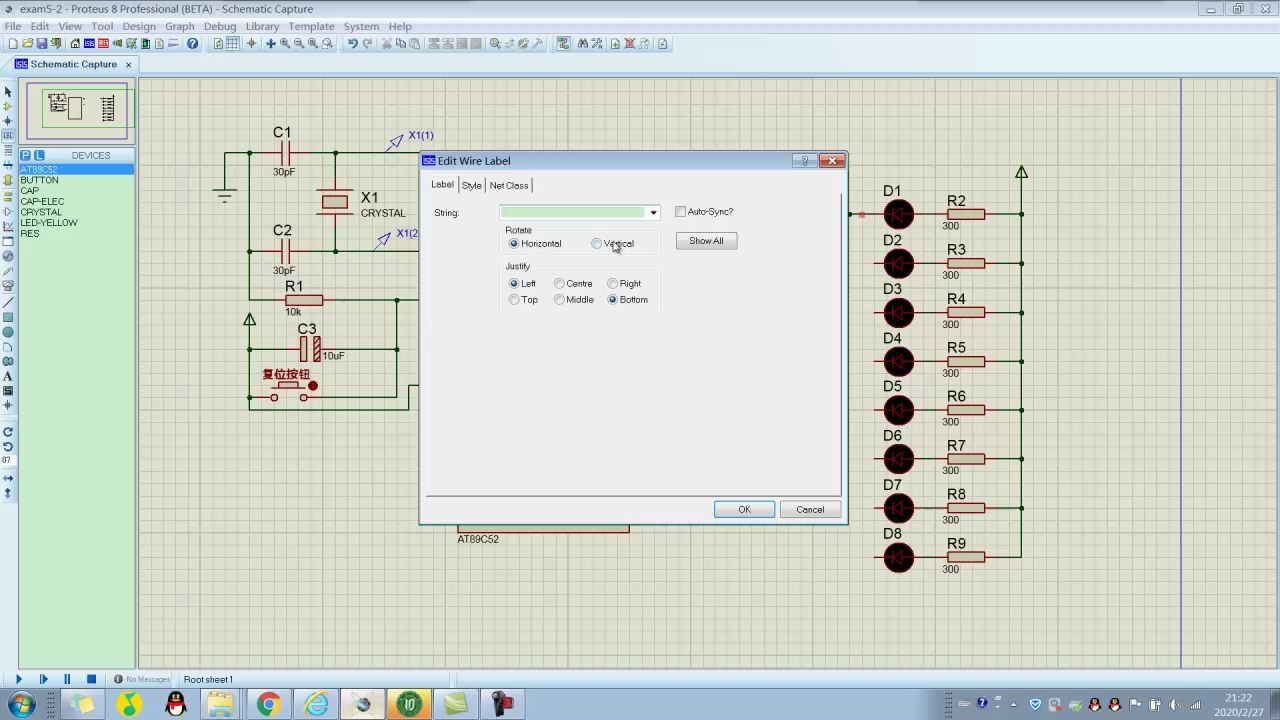Choose Right justify radio button
This screenshot has width=1280, height=720.
[613, 284]
